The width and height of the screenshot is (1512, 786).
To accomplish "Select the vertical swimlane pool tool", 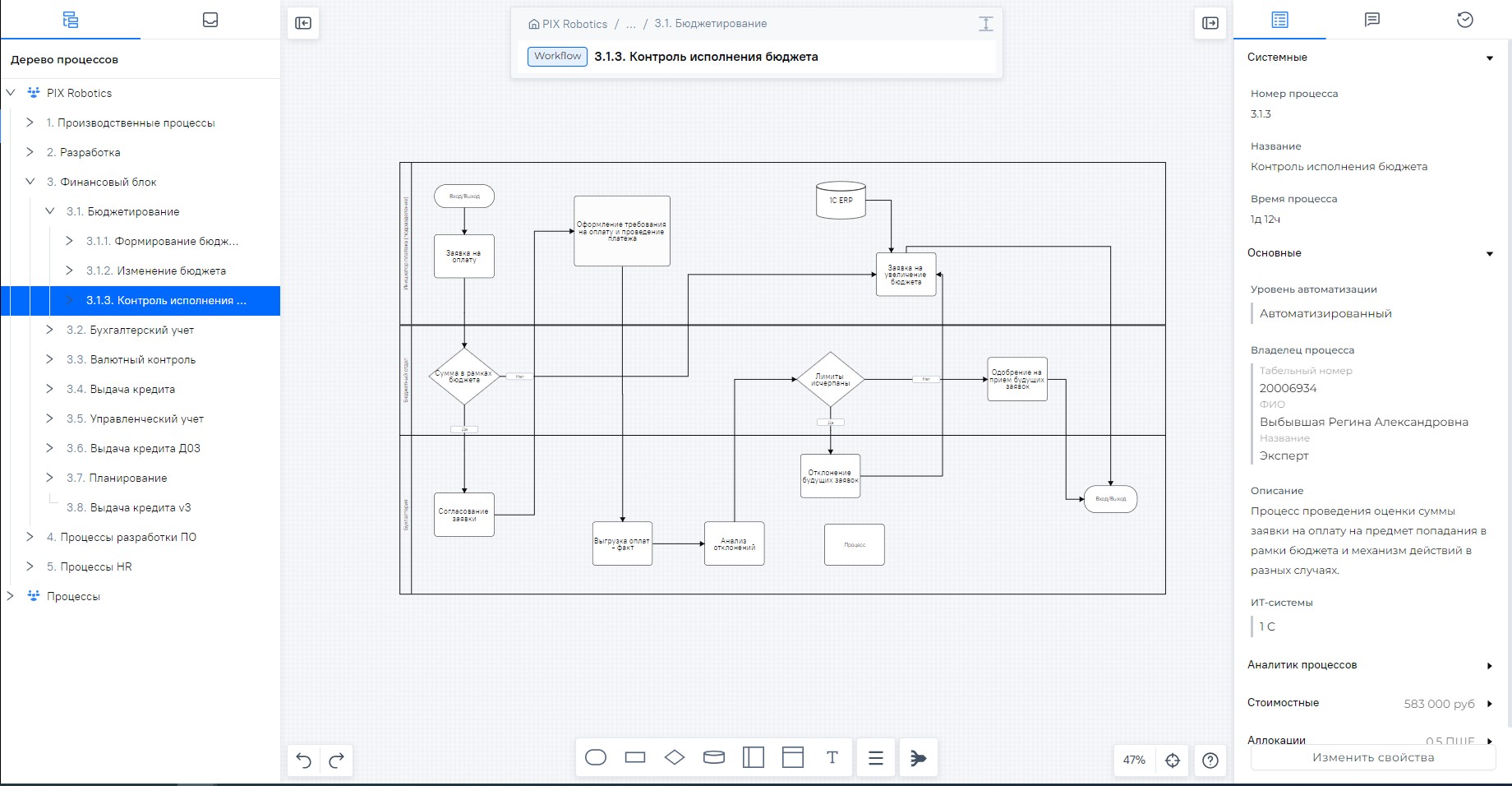I will (x=754, y=757).
